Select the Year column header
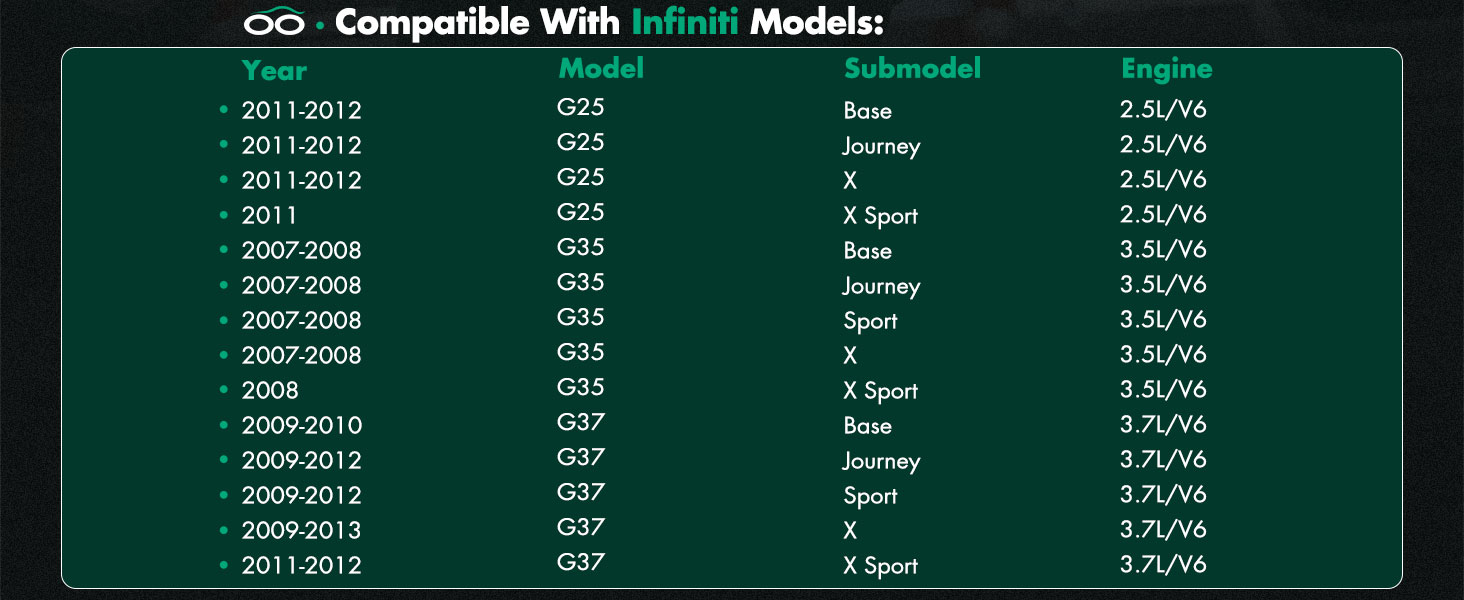The image size is (1464, 600). (x=274, y=70)
